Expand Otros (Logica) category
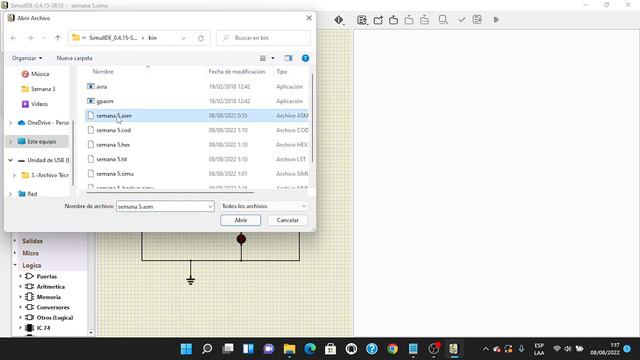Screen dimensions: 640x360 pos(20,317)
